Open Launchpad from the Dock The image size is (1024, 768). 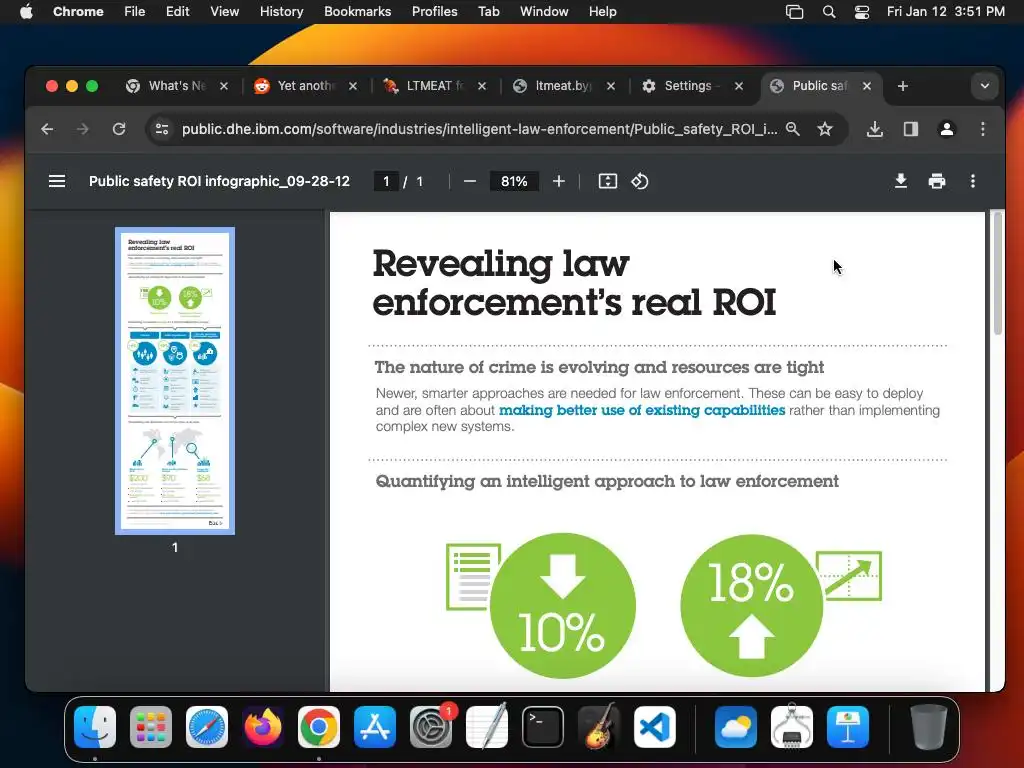[151, 727]
